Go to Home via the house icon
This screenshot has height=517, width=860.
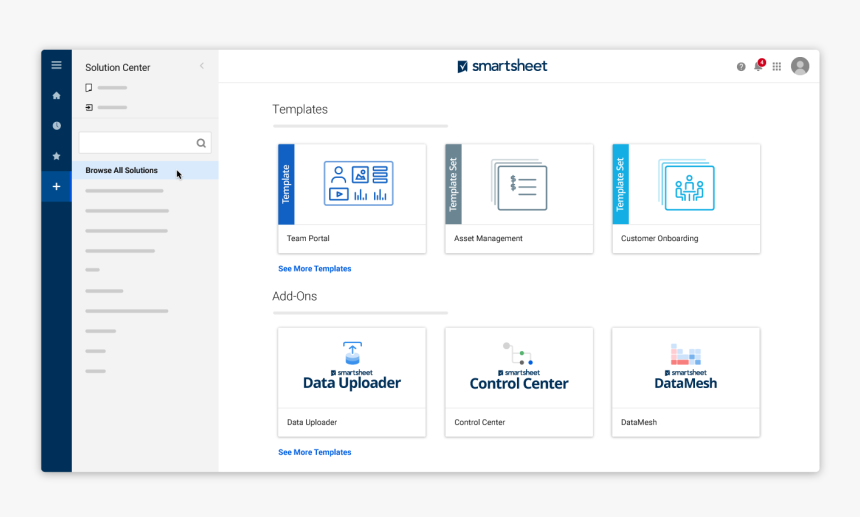tap(56, 95)
